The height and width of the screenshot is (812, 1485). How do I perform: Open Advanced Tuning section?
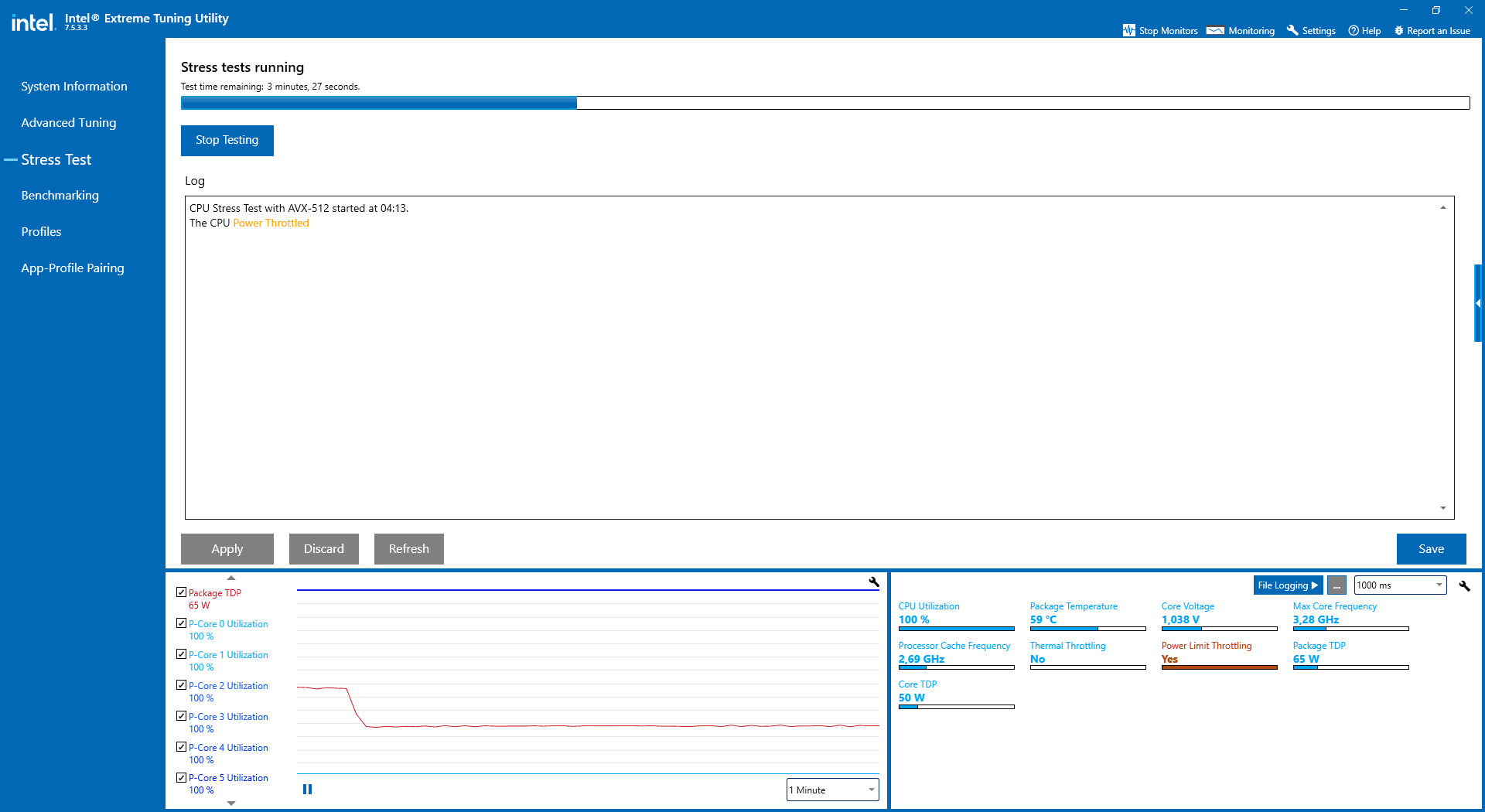69,123
